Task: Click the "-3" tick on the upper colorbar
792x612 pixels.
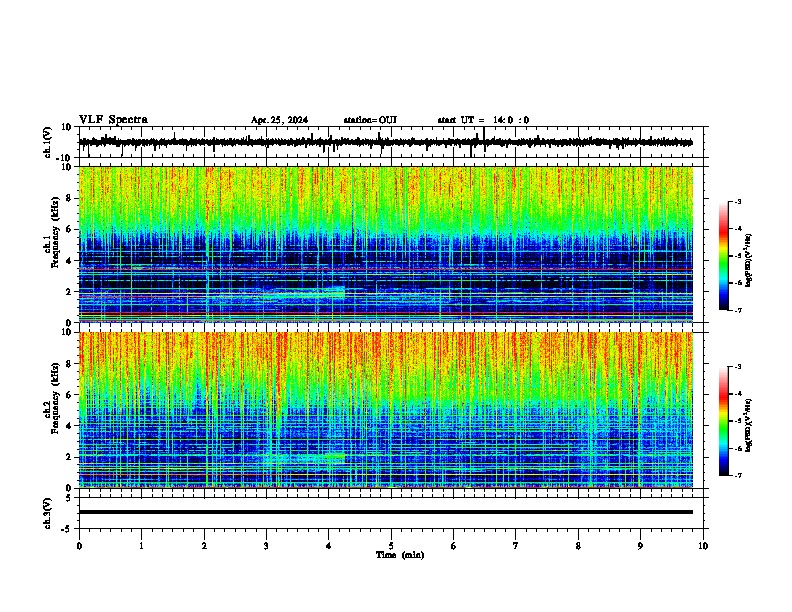Action: pyautogui.click(x=737, y=201)
